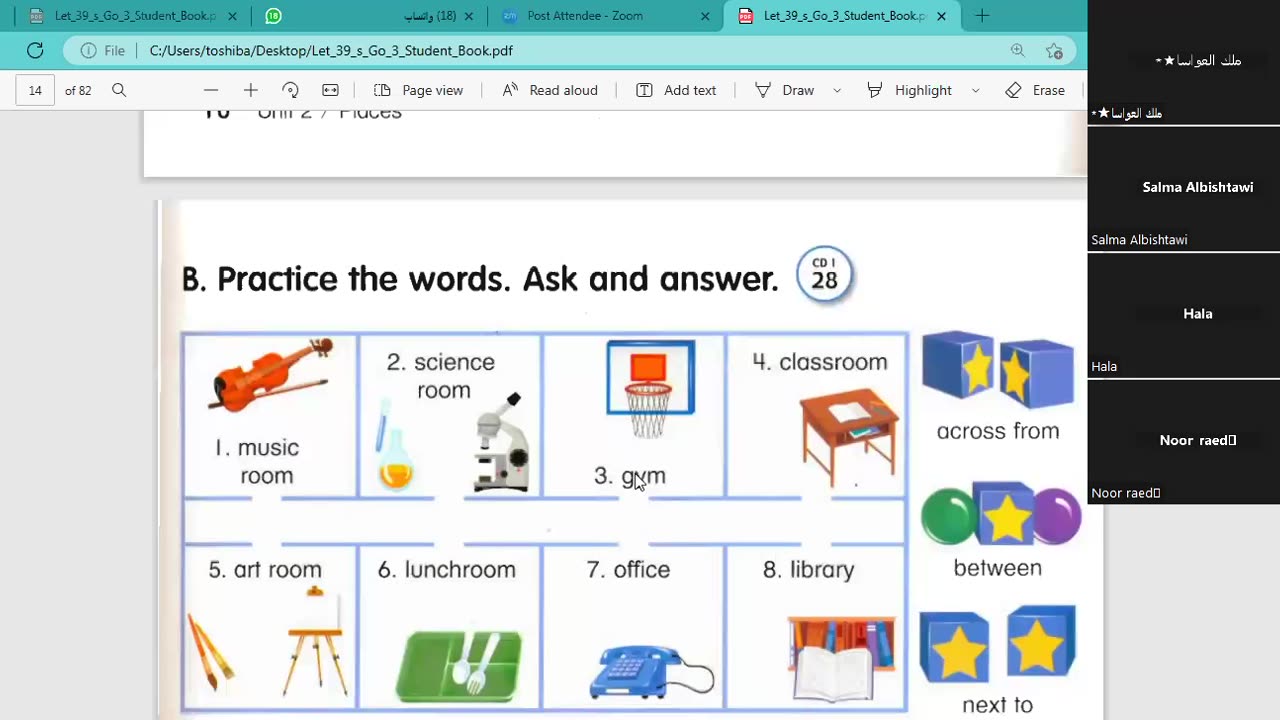The image size is (1280, 720).
Task: Click the address bar file path
Action: coord(331,50)
